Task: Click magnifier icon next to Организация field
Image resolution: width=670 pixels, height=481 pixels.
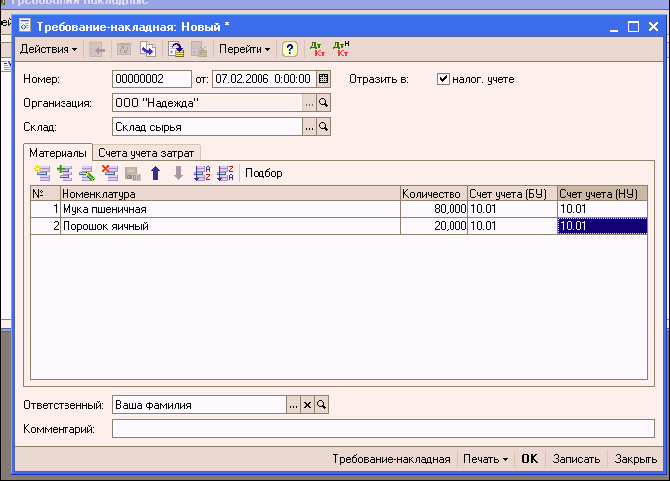Action: 323,103
